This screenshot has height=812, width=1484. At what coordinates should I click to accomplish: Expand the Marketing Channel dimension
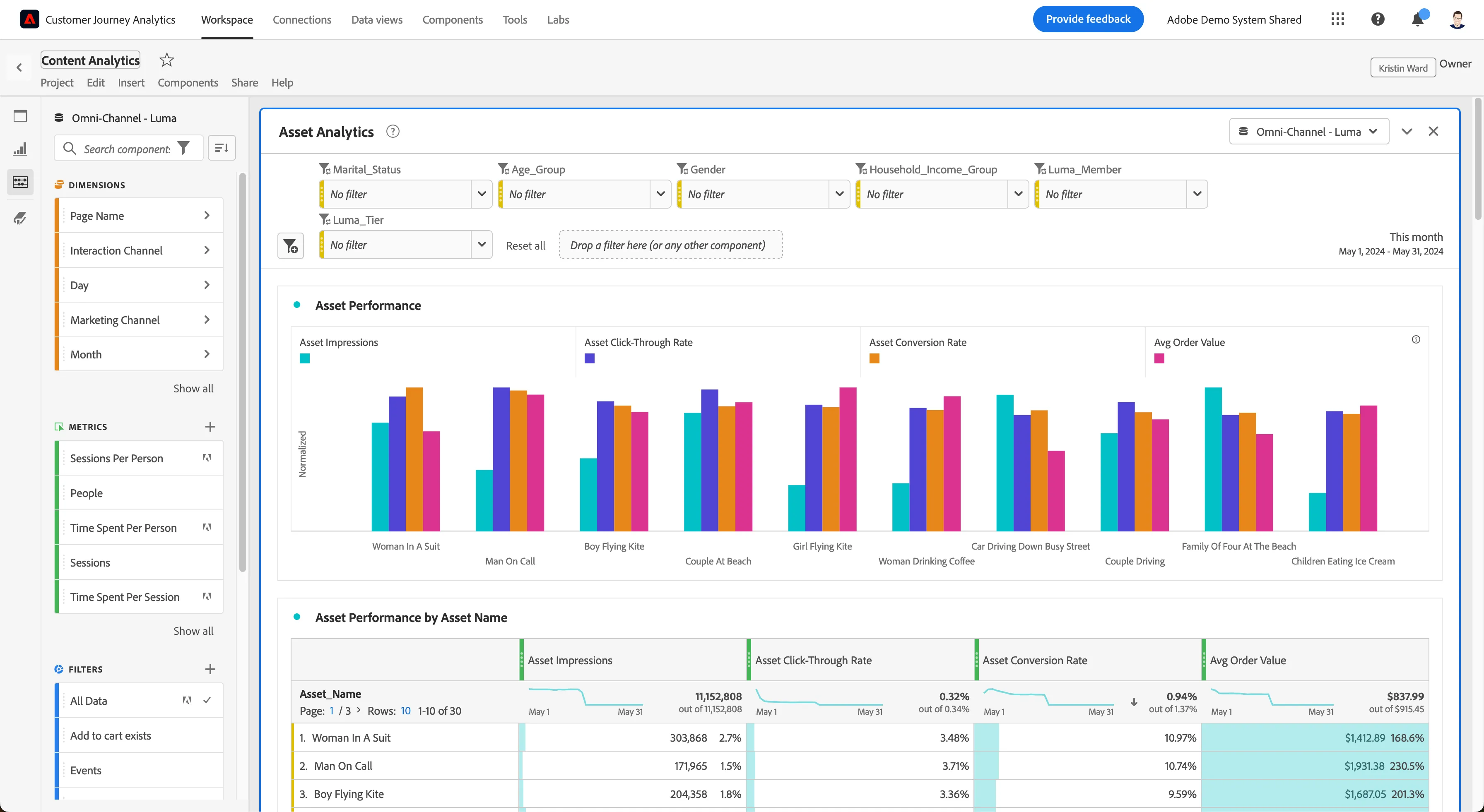point(207,320)
